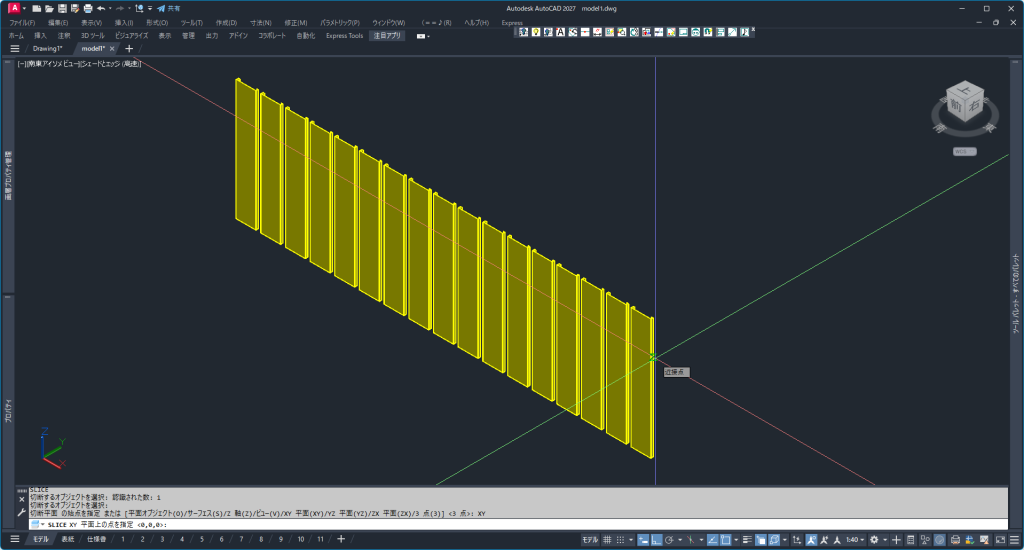Switch to the Drawing1* file tab
The width and height of the screenshot is (1024, 550).
[x=47, y=48]
